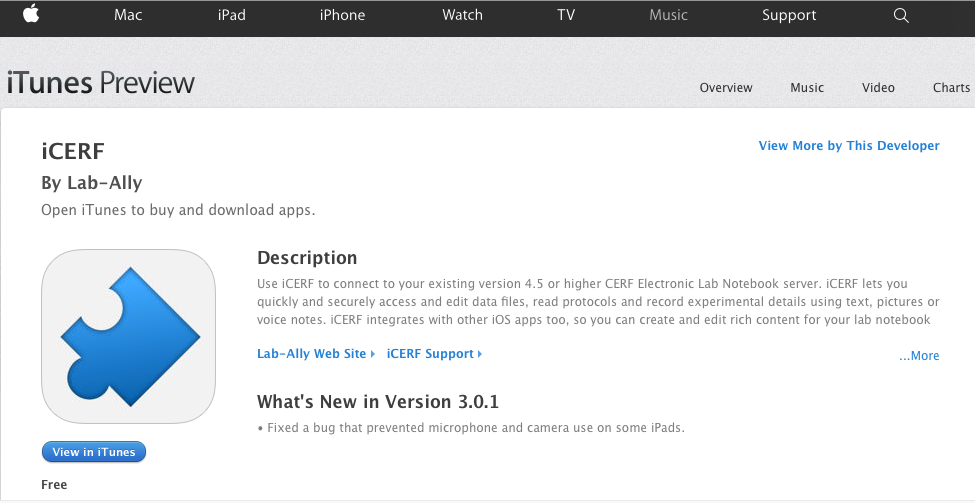Open the Charts tab
Screen dimensions: 975x503
click(x=951, y=88)
